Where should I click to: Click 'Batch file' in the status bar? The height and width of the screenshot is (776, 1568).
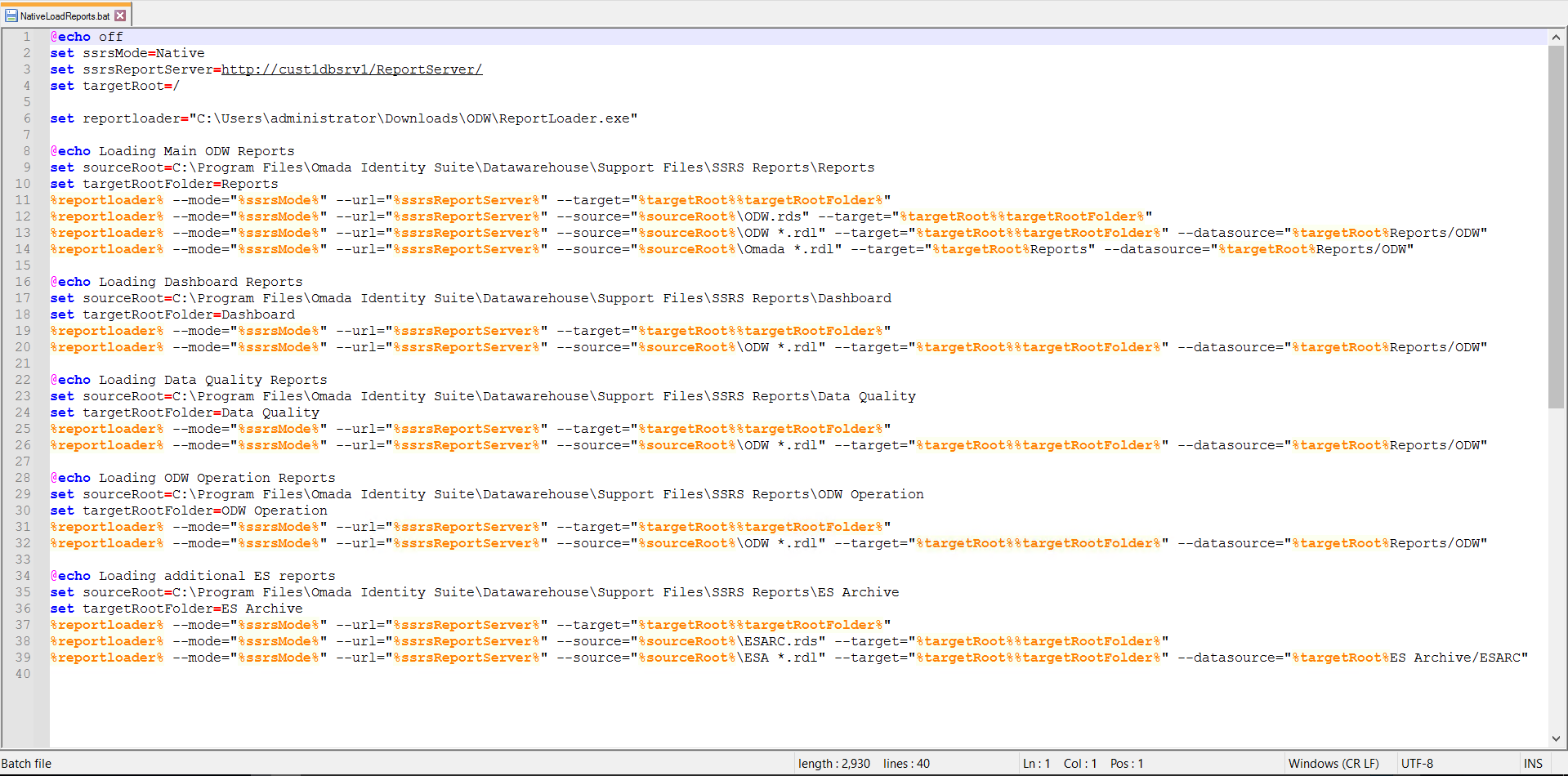[26, 764]
